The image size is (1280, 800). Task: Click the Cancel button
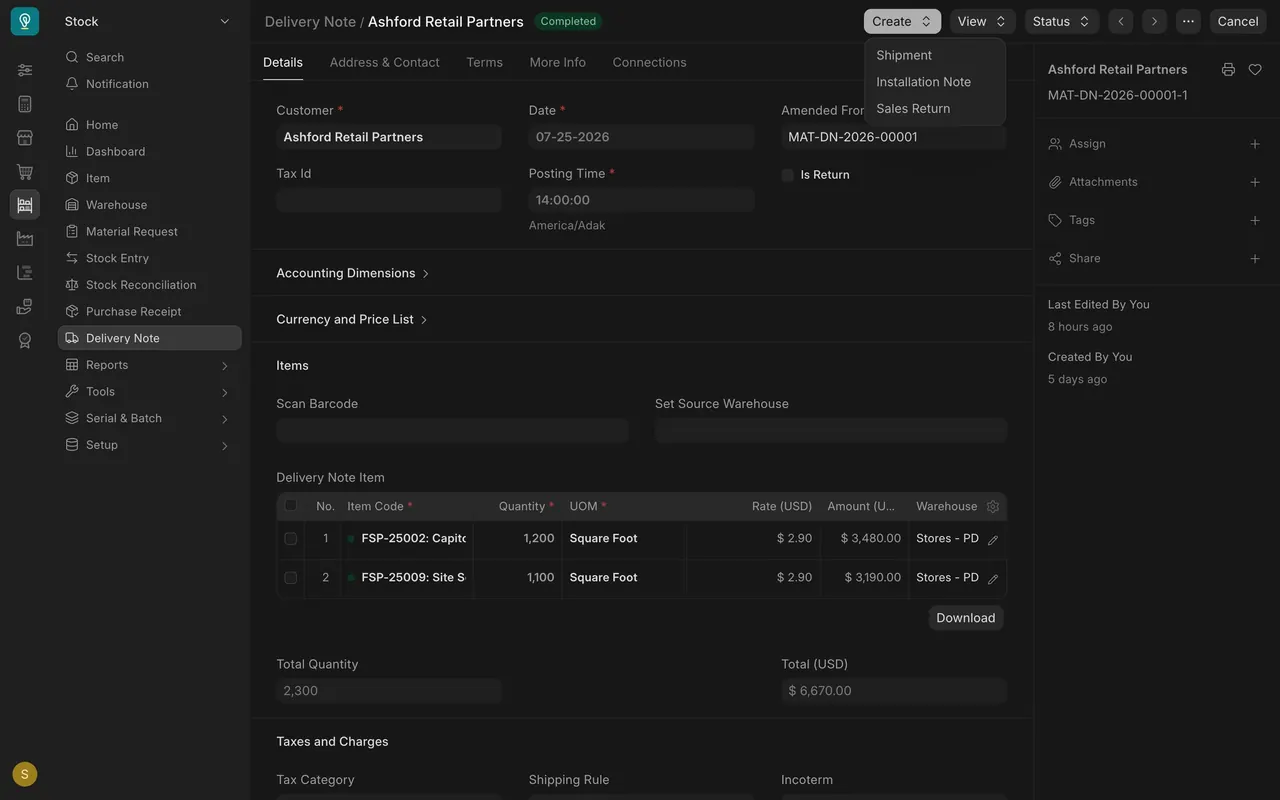[x=1238, y=21]
